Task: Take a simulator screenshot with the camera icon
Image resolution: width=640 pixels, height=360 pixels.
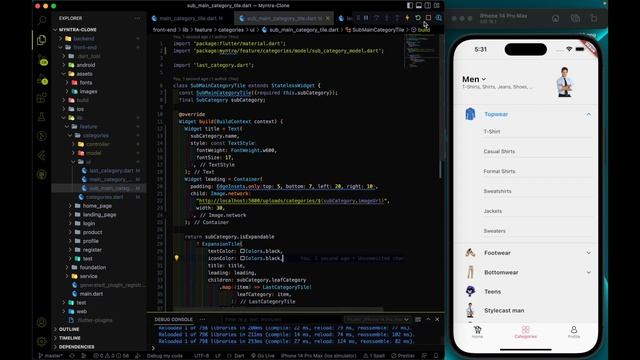Action: (575, 18)
